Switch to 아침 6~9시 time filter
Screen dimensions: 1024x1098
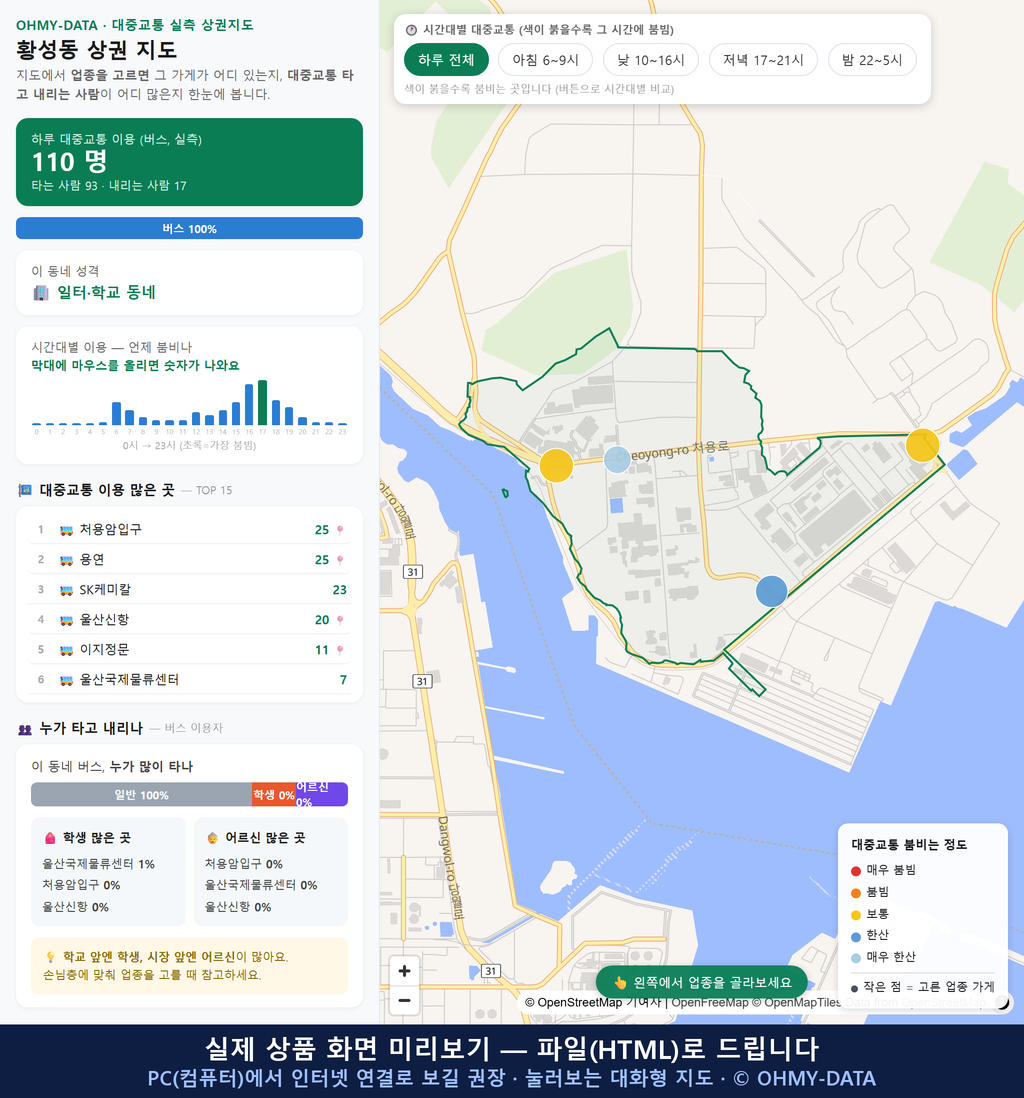click(545, 60)
